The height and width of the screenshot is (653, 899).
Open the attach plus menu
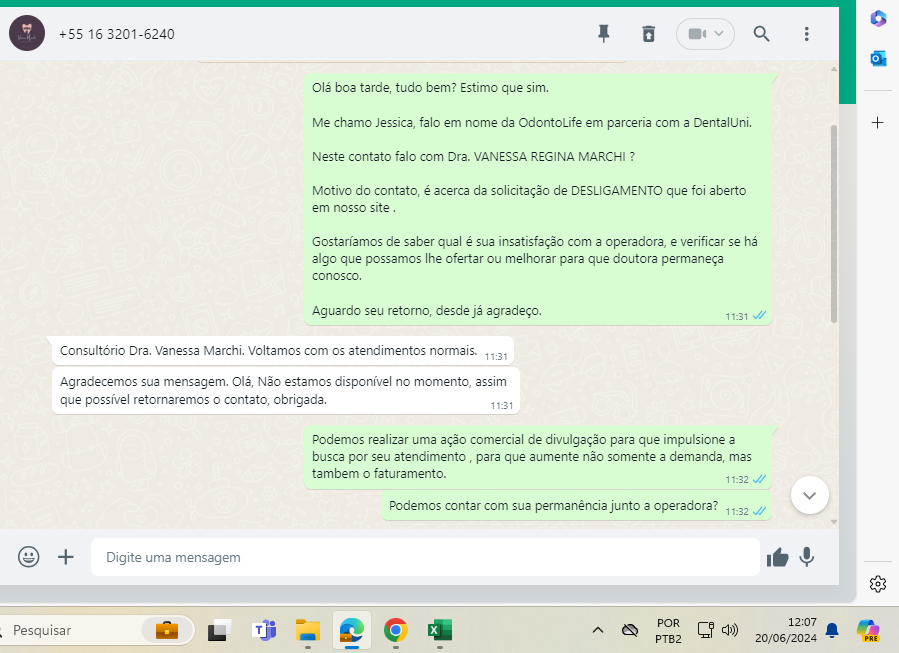coord(66,557)
